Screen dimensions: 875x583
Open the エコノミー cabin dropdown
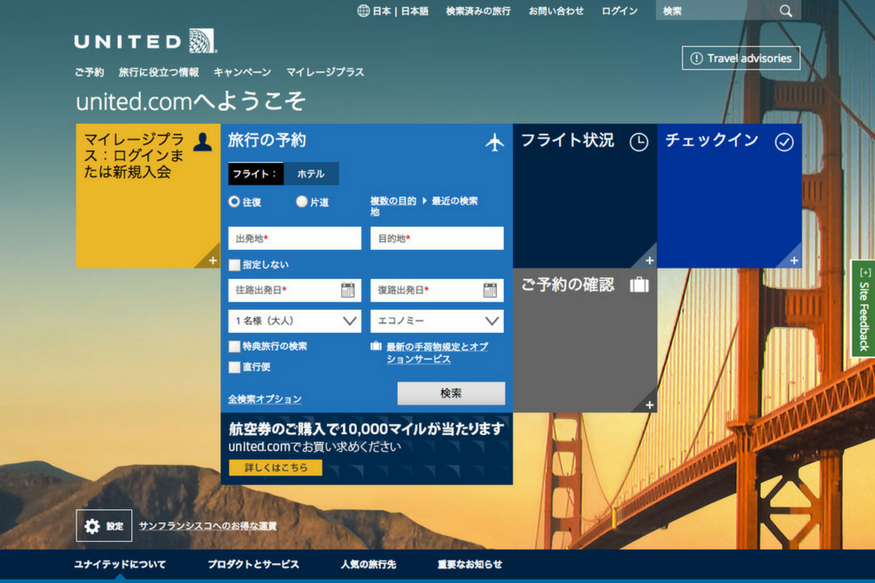point(437,321)
